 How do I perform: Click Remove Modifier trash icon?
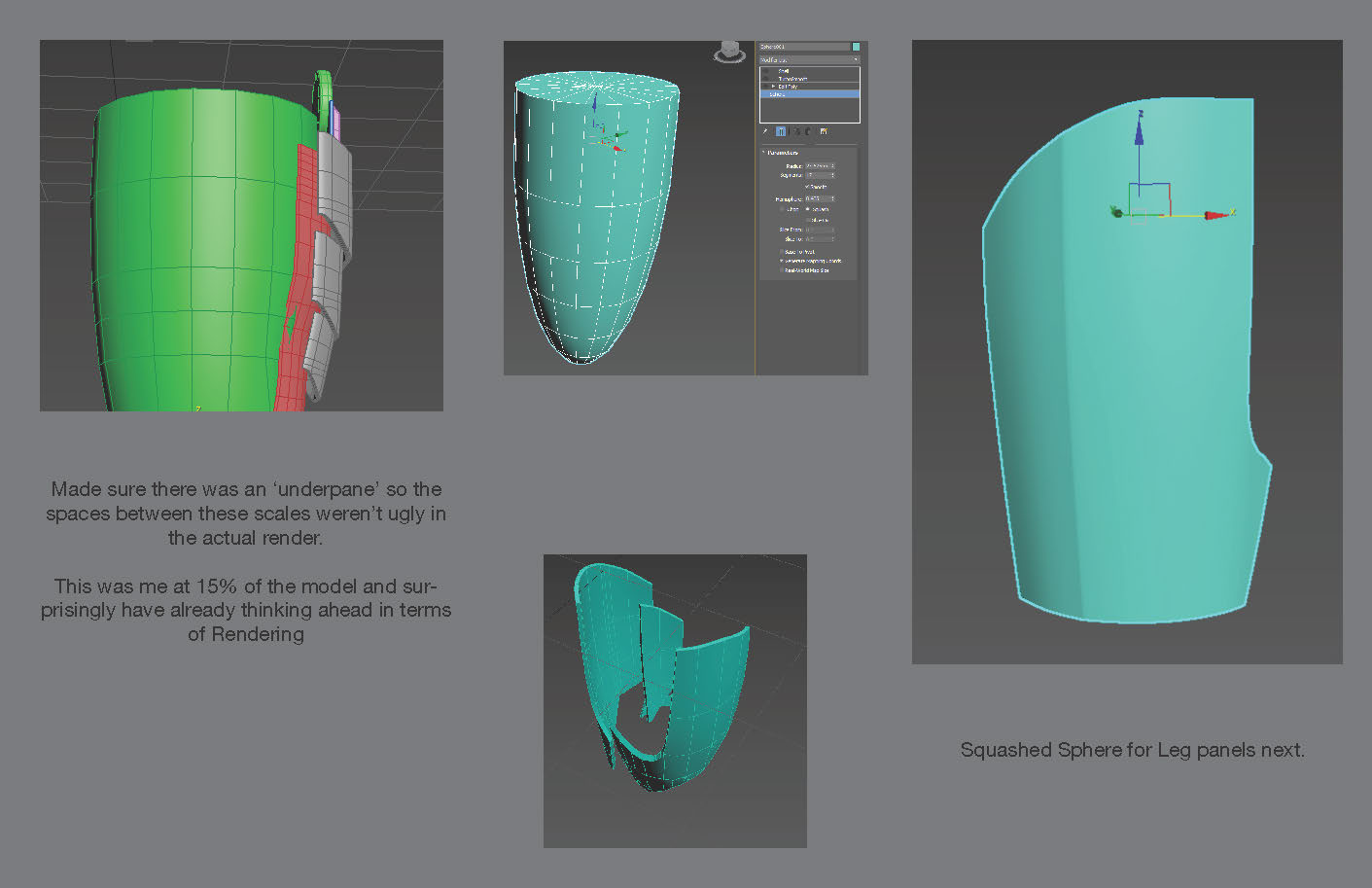point(809,131)
